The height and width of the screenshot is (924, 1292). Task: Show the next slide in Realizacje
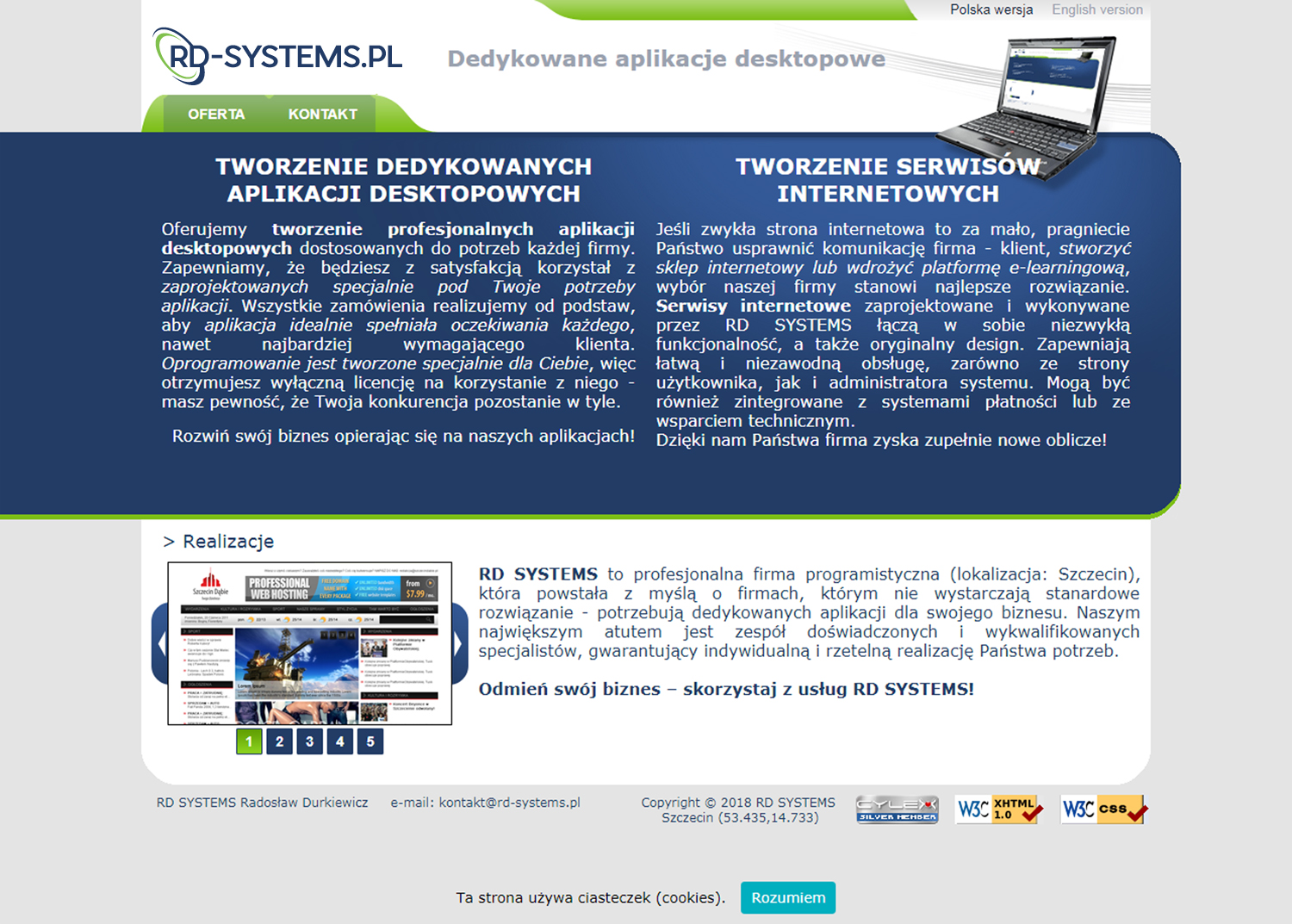(x=460, y=643)
